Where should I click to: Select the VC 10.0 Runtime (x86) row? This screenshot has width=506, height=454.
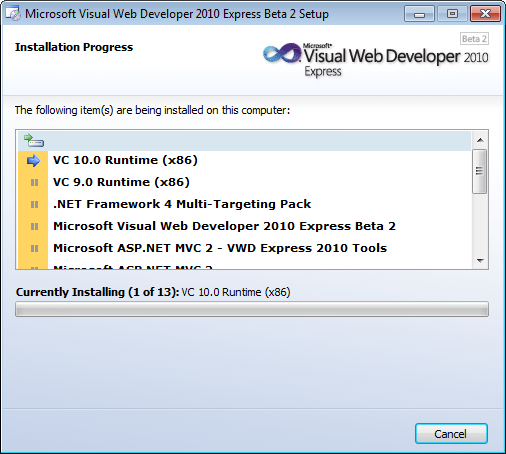pyautogui.click(x=245, y=160)
